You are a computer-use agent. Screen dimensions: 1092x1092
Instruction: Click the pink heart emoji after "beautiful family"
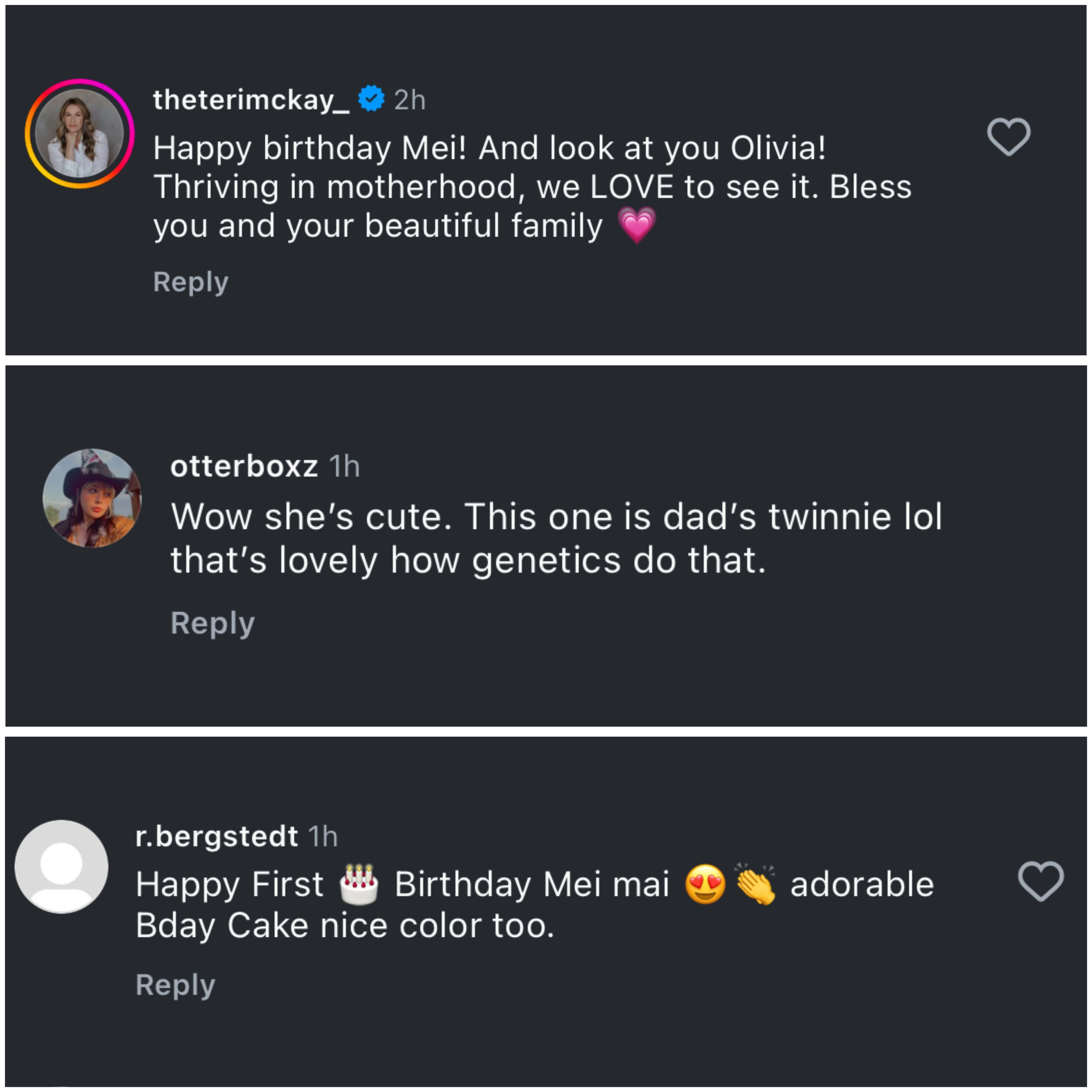coord(637,224)
